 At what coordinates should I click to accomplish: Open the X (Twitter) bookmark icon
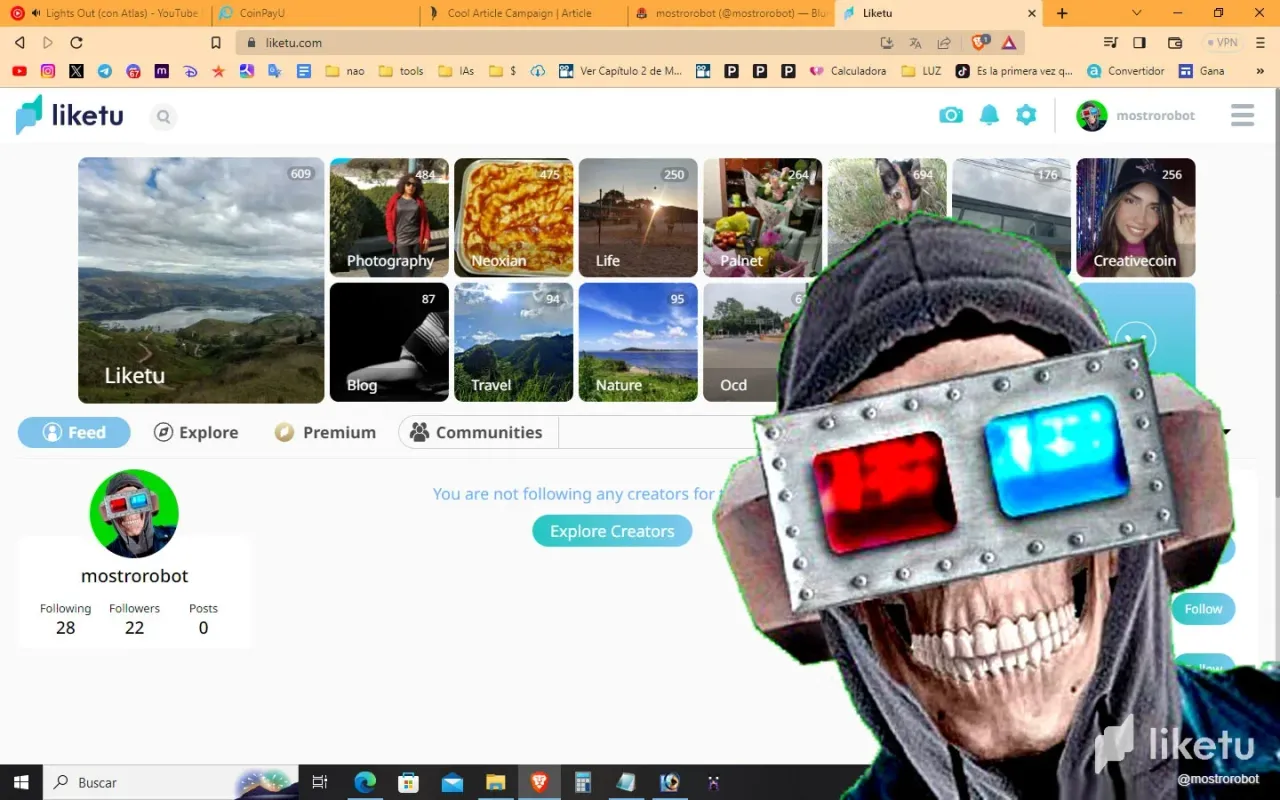point(76,71)
